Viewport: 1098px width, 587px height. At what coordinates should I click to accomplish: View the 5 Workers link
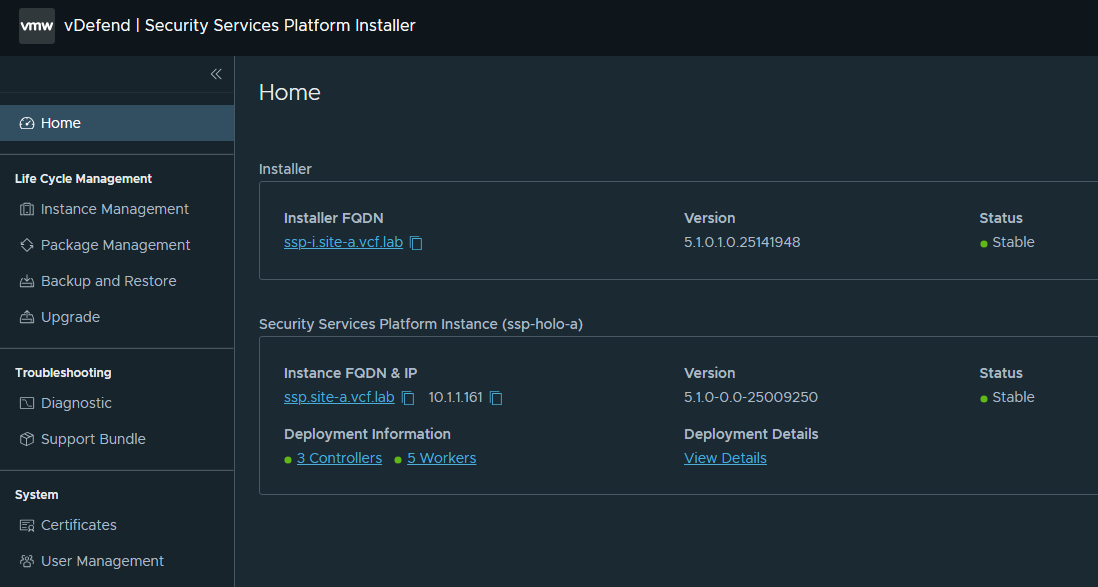(441, 458)
